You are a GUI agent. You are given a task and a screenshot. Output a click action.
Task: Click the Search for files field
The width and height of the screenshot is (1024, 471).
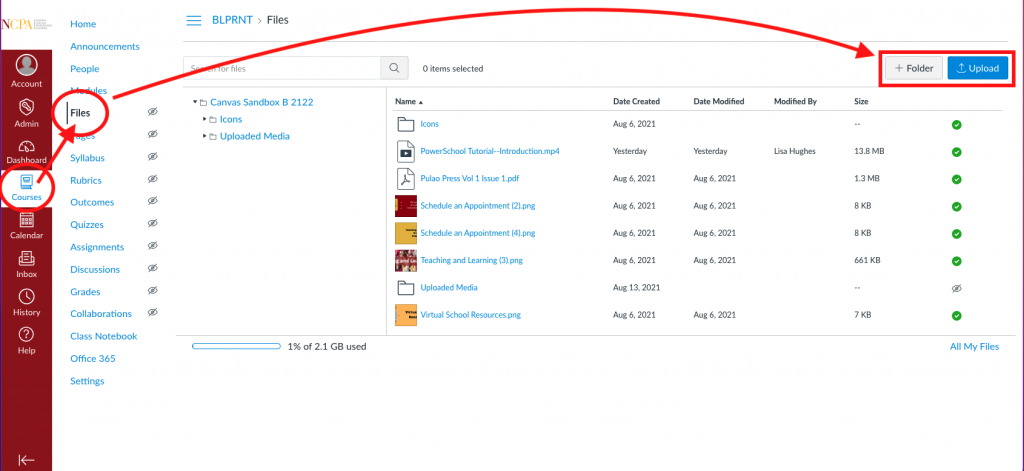point(282,68)
